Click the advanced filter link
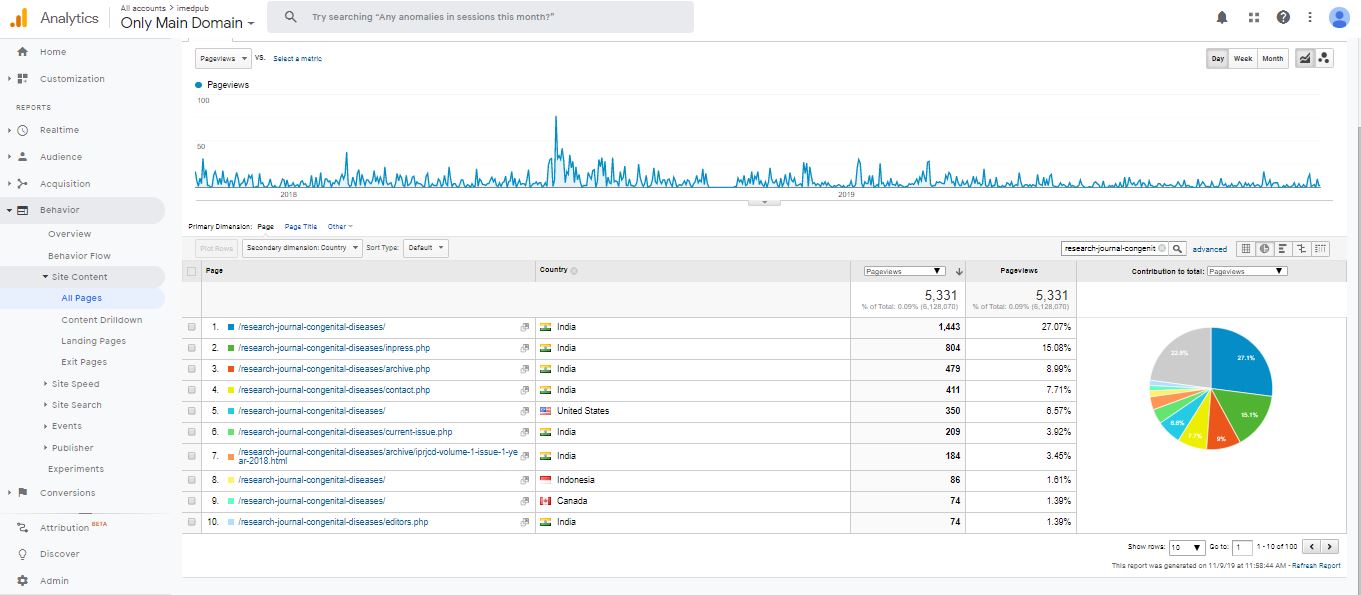 pyautogui.click(x=1209, y=249)
